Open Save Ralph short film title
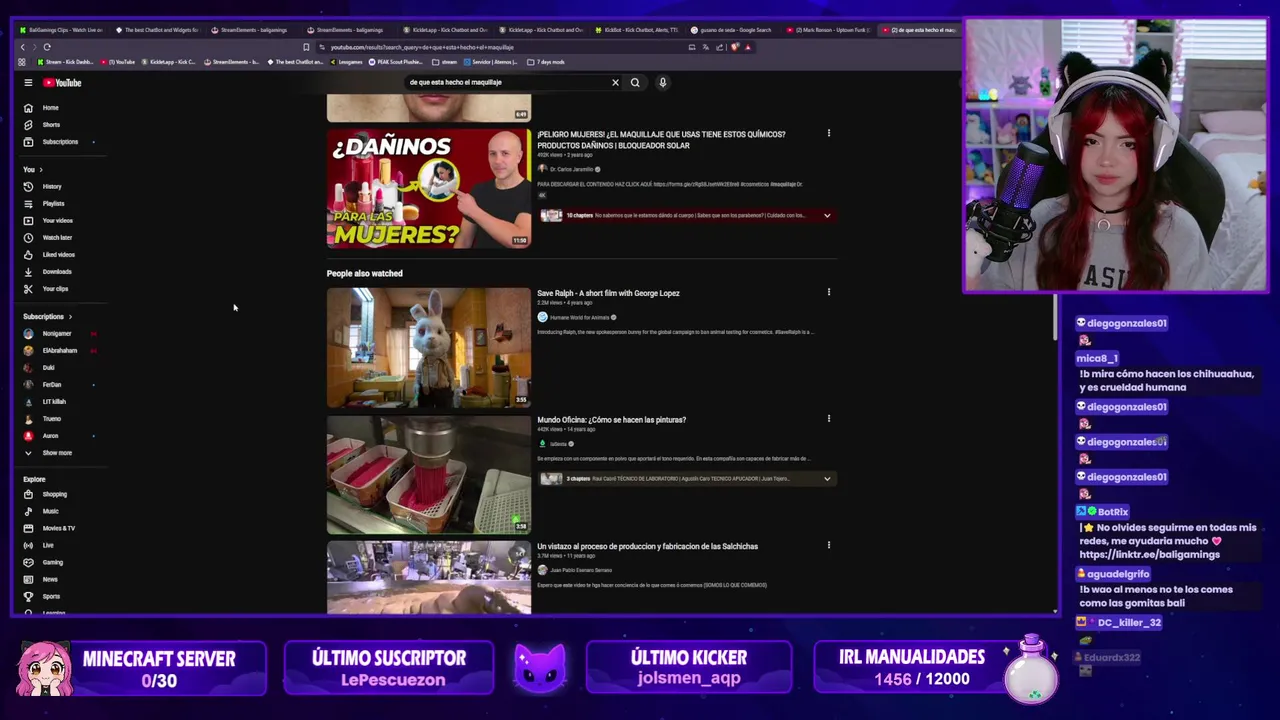 point(608,293)
